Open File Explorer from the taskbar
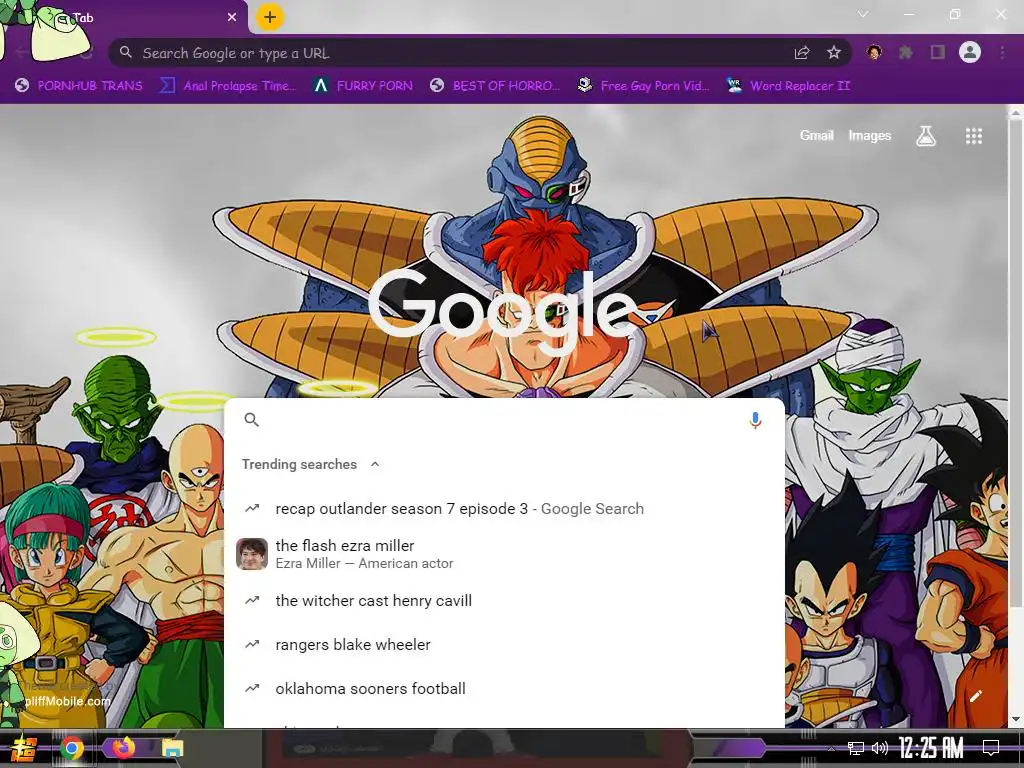1024x768 pixels. pyautogui.click(x=173, y=748)
